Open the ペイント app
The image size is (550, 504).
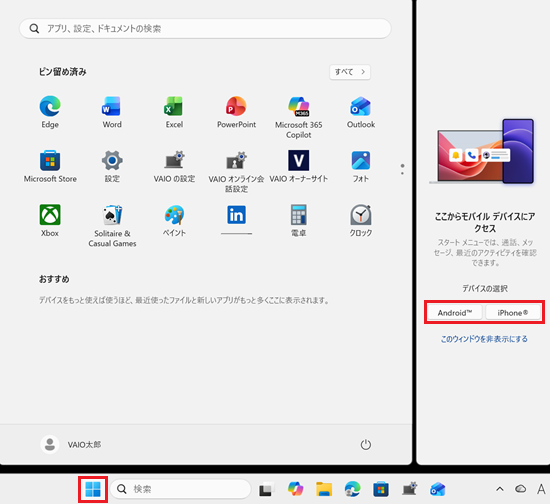click(x=174, y=221)
